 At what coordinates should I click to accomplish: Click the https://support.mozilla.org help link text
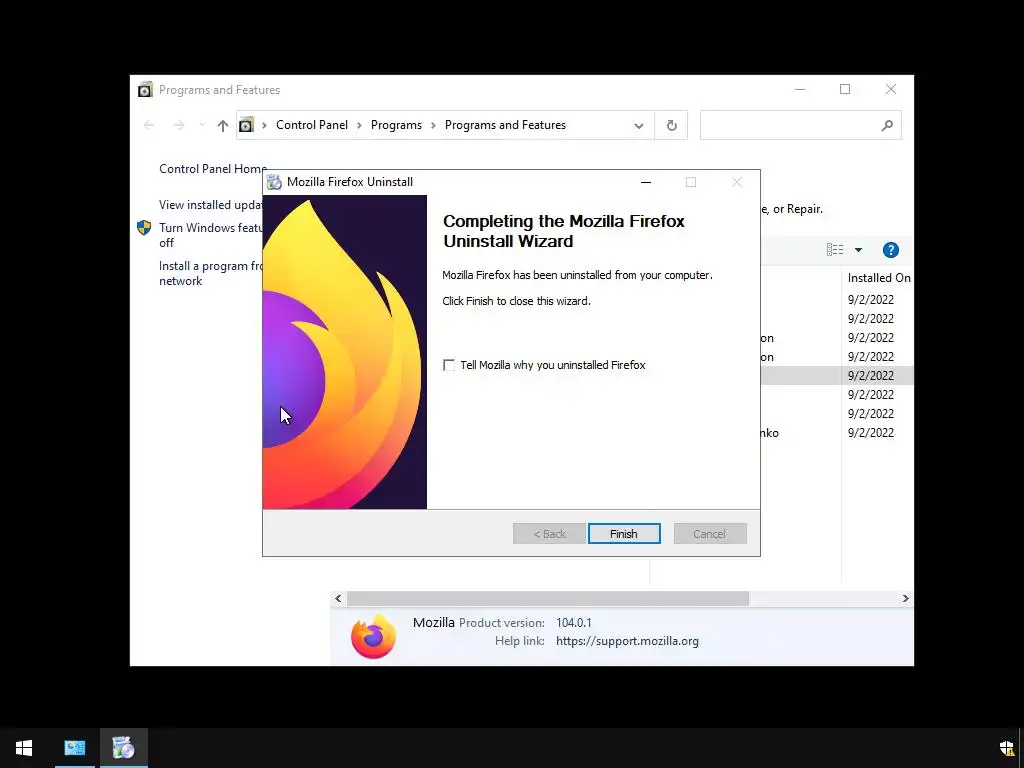627,641
